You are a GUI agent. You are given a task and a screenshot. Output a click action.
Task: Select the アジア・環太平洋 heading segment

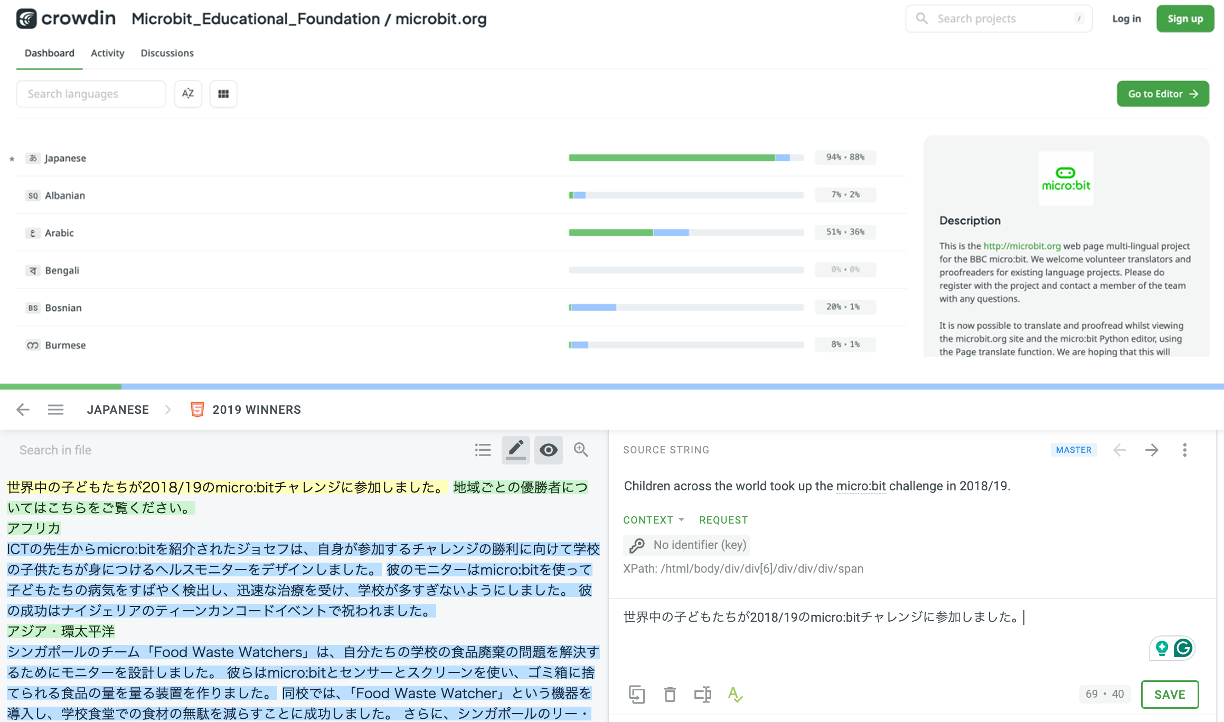pyautogui.click(x=61, y=632)
